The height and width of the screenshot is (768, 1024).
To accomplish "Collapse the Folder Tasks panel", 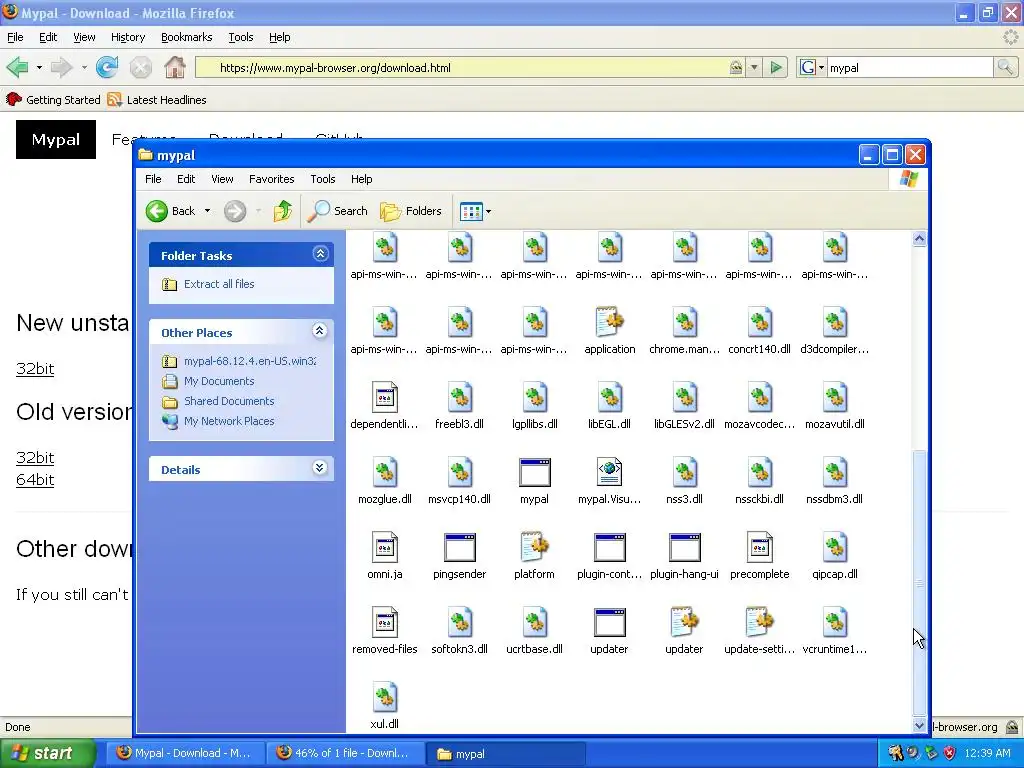I will click(x=320, y=254).
